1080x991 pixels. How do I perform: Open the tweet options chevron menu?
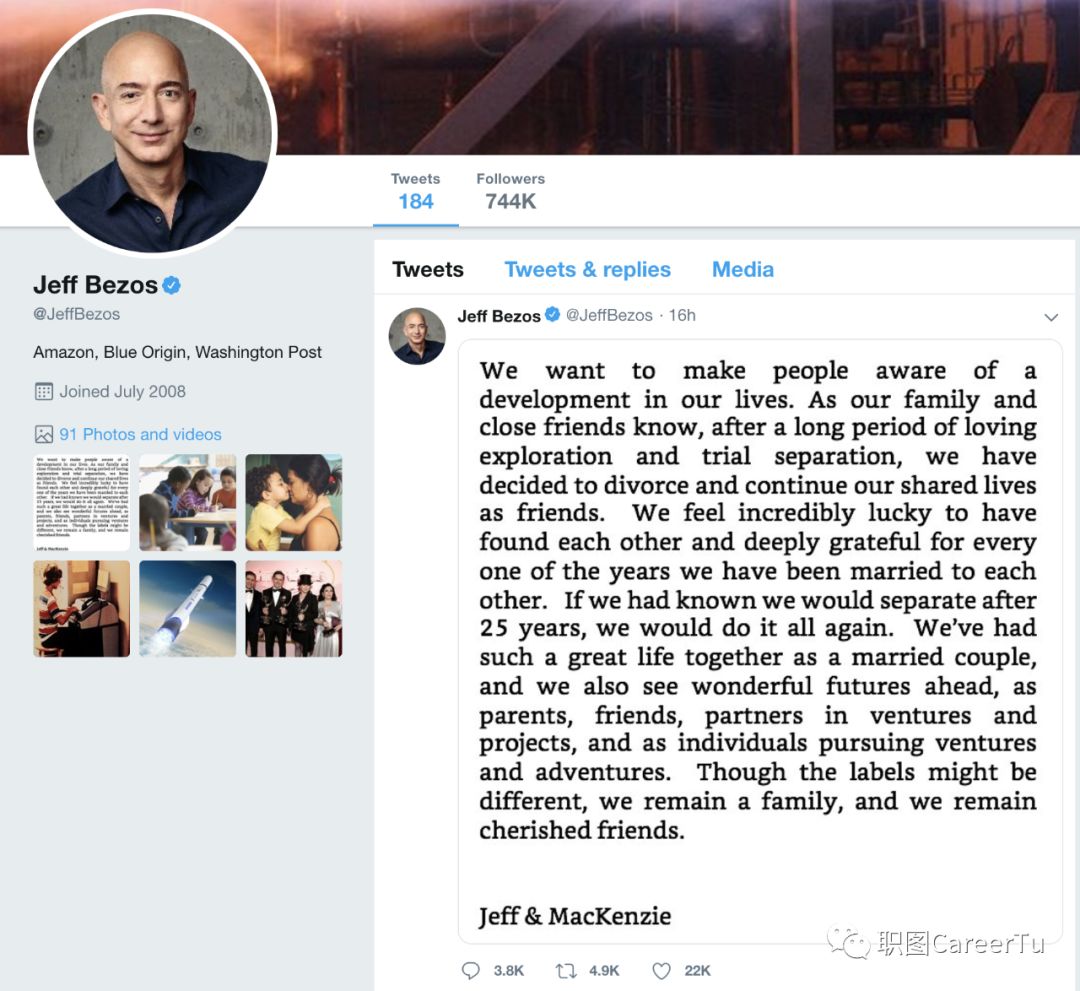[x=1050, y=317]
